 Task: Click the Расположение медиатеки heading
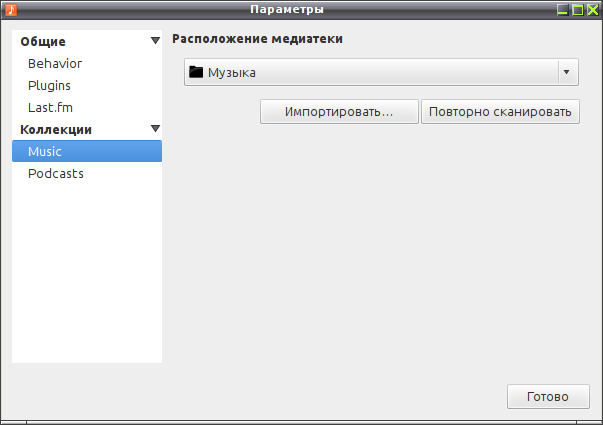click(257, 39)
